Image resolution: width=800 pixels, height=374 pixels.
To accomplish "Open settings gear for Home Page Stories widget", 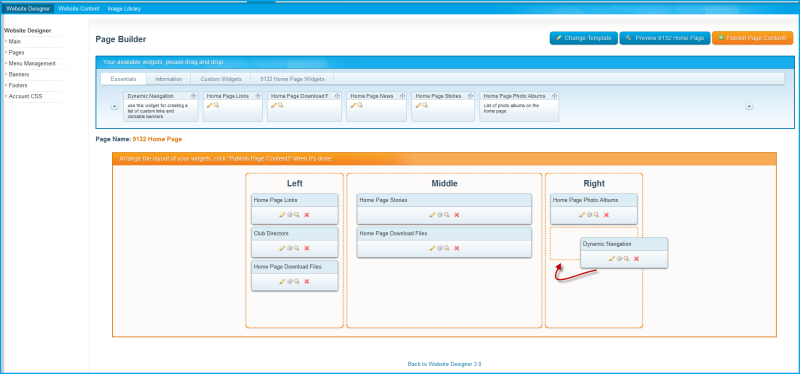I will (439, 215).
